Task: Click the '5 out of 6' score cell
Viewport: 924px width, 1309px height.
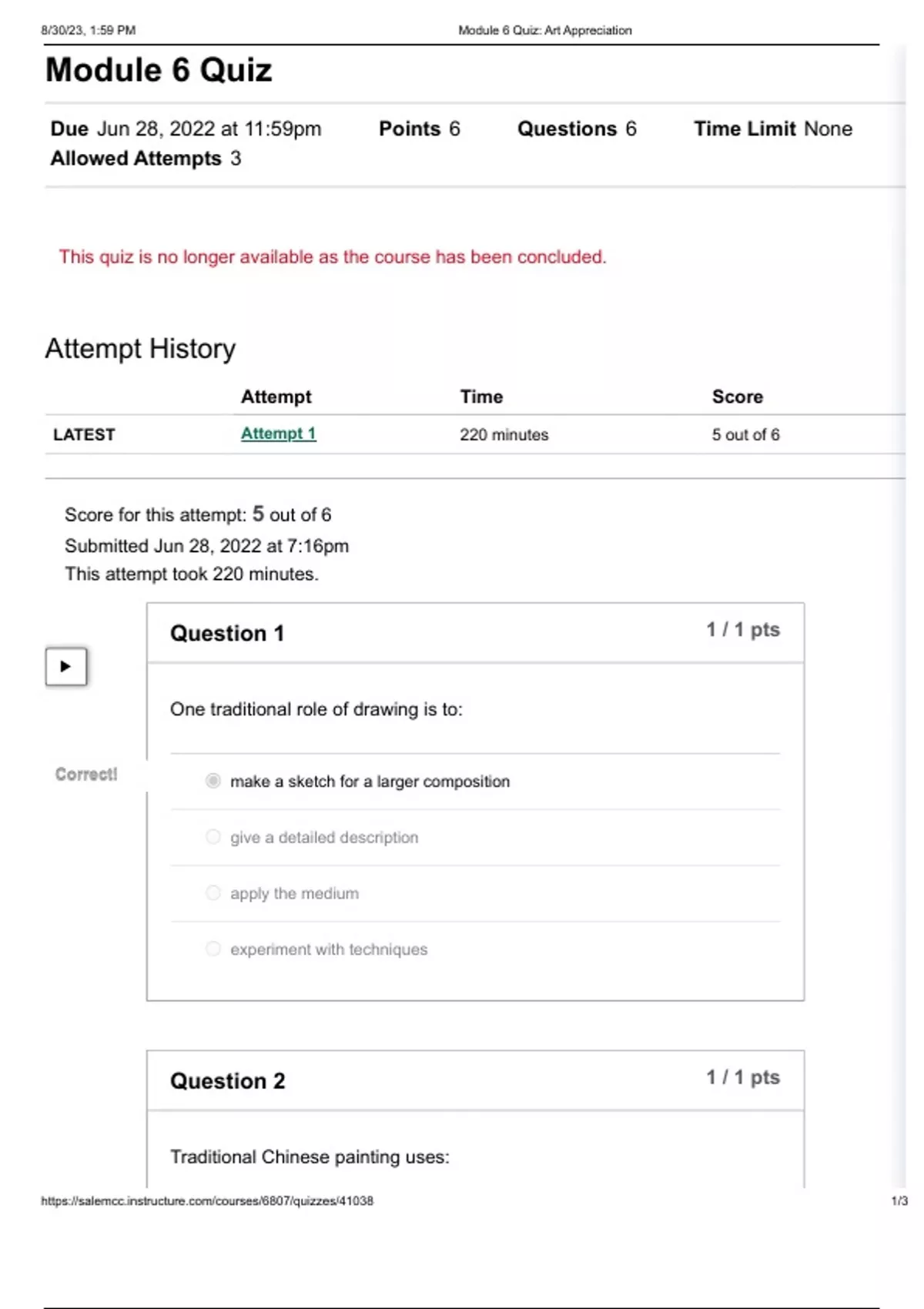Action: (x=745, y=434)
